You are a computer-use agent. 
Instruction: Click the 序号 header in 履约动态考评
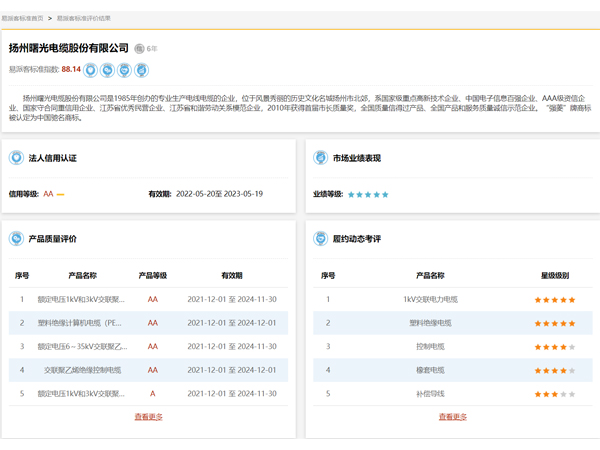[x=328, y=276]
